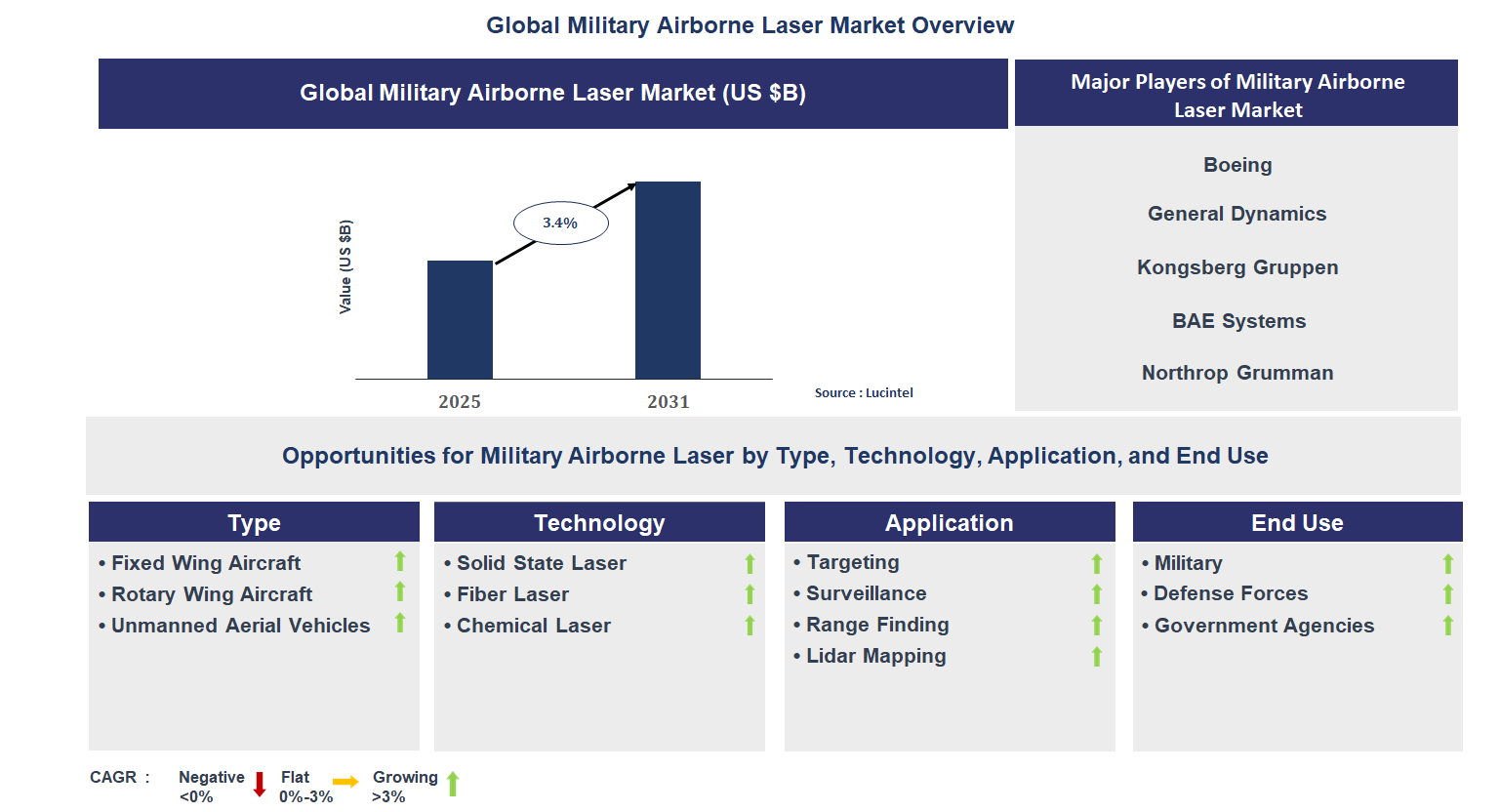
Task: Expand the Technology category panel
Action: click(599, 522)
